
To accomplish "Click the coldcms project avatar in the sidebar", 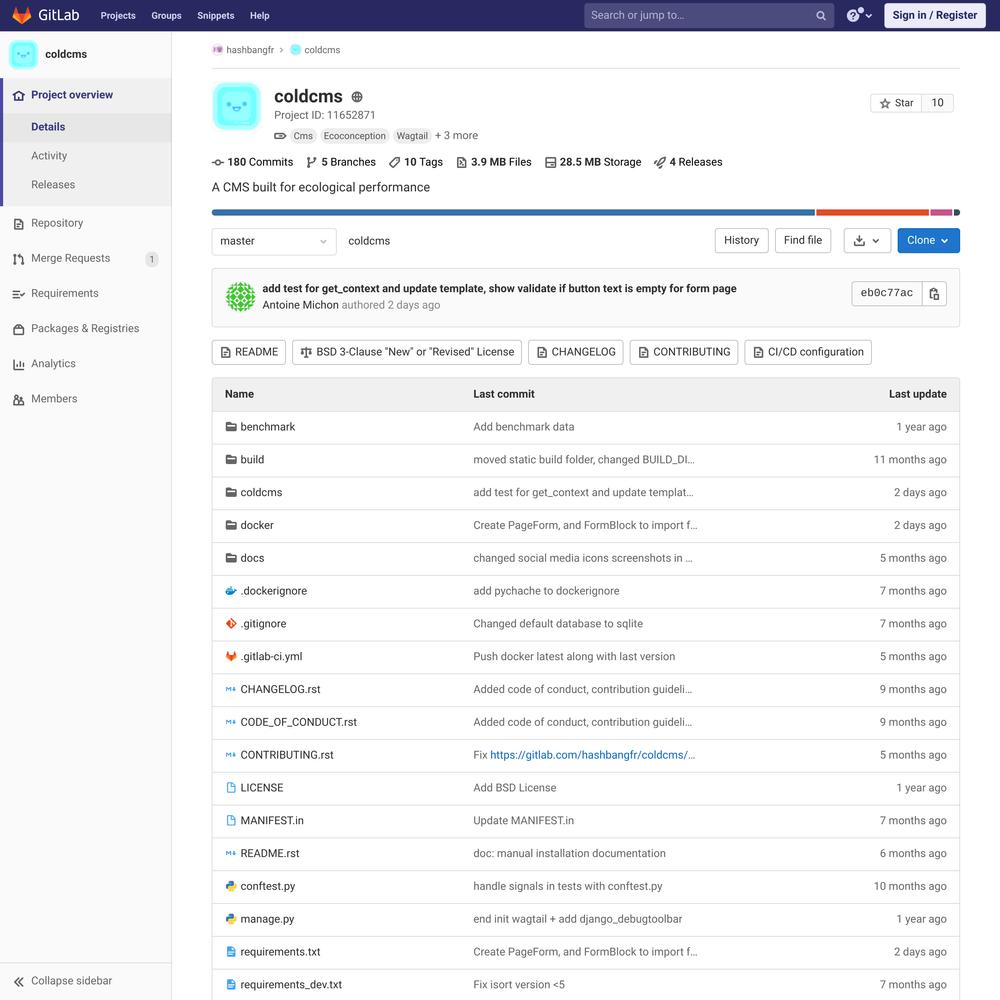I will tap(24, 54).
